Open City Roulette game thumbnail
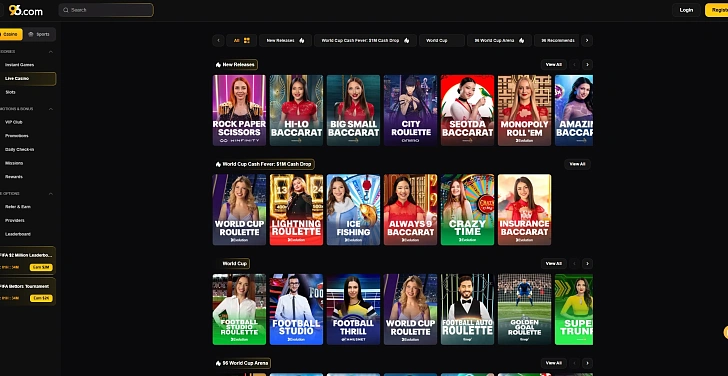Image resolution: width=728 pixels, height=376 pixels. click(410, 110)
